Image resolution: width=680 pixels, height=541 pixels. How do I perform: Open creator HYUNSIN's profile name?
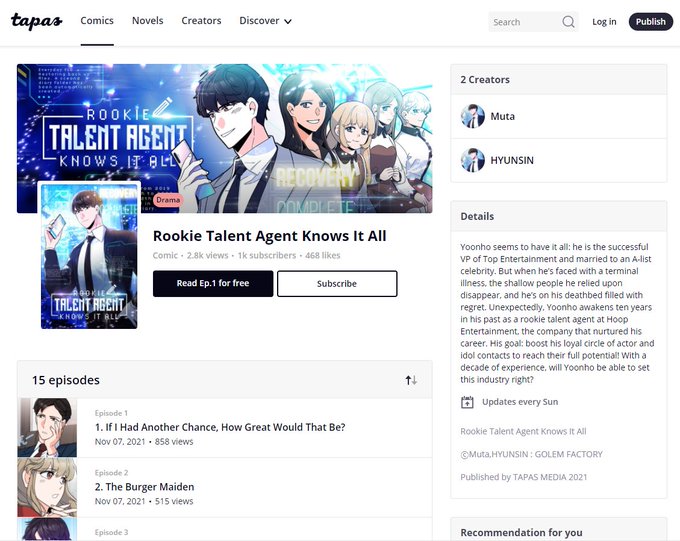(512, 160)
